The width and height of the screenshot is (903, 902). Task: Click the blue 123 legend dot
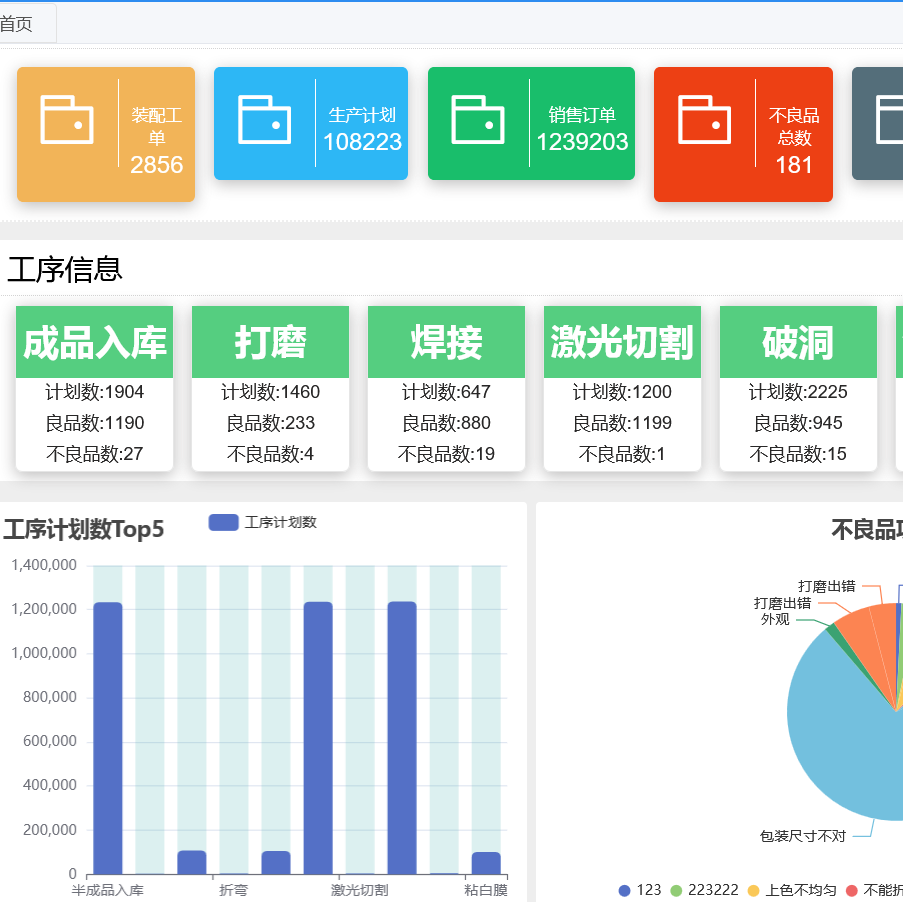coord(624,889)
